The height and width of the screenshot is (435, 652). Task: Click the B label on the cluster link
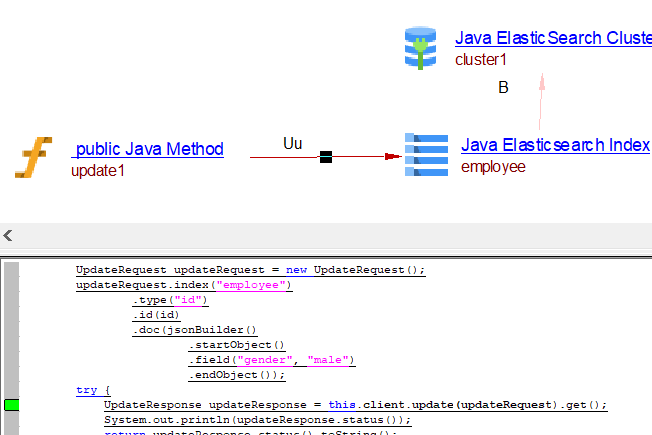click(503, 88)
